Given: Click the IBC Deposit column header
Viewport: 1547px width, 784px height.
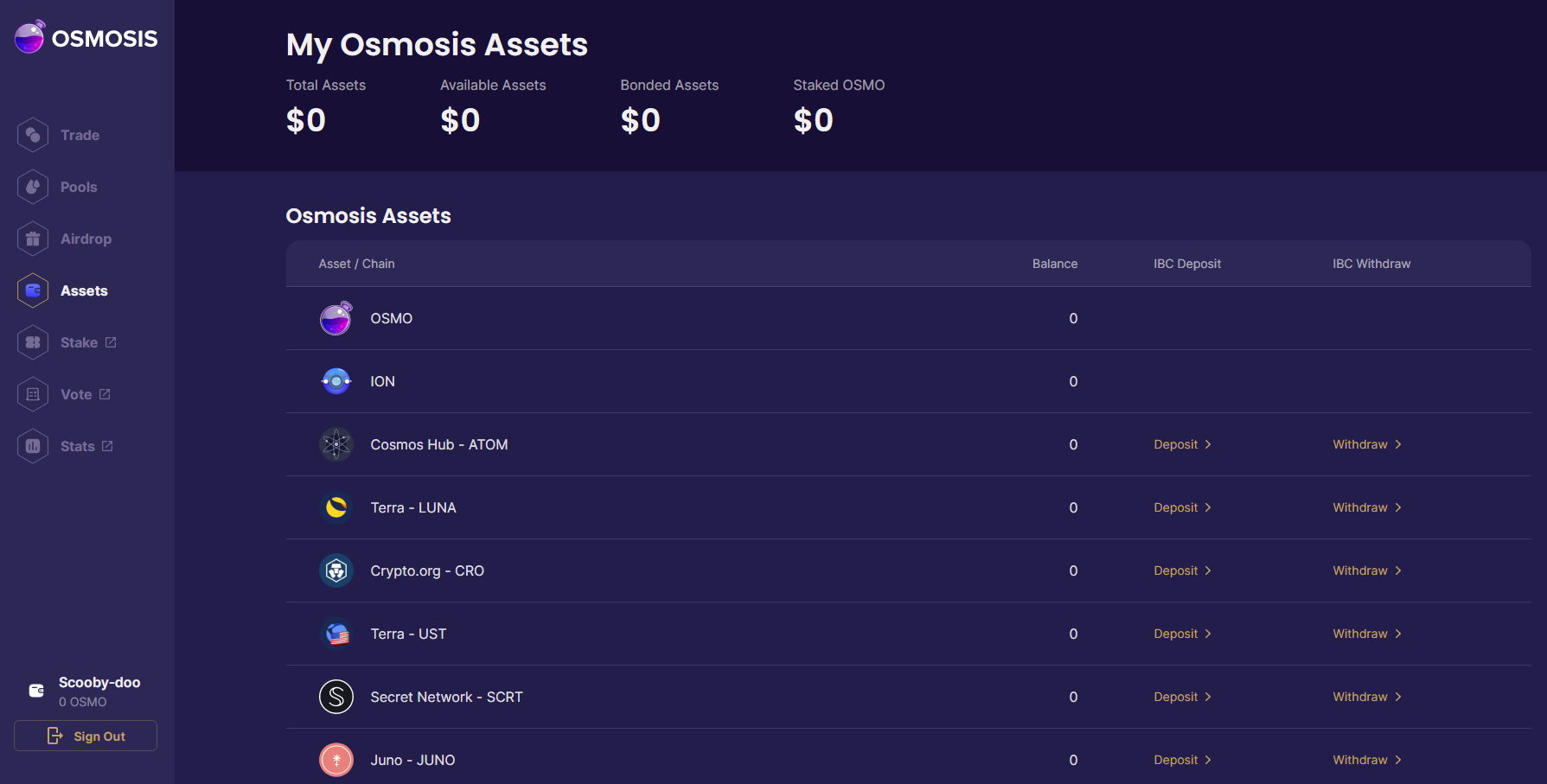Looking at the screenshot, I should pos(1187,264).
